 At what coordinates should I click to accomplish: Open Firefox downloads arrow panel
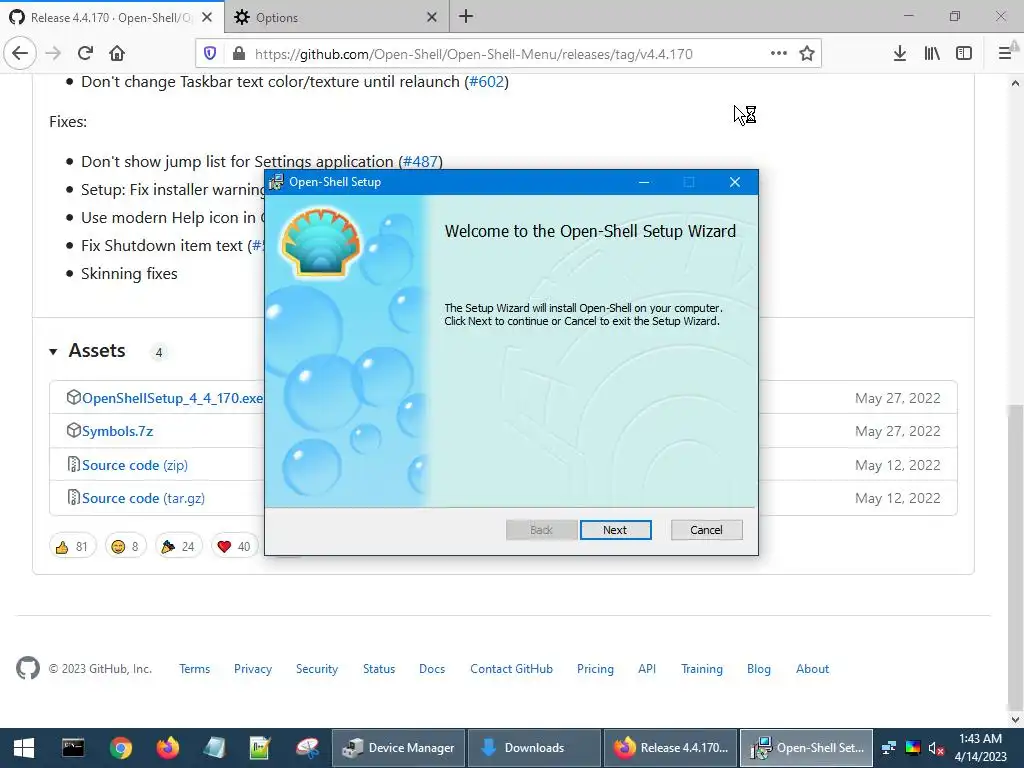coord(900,54)
